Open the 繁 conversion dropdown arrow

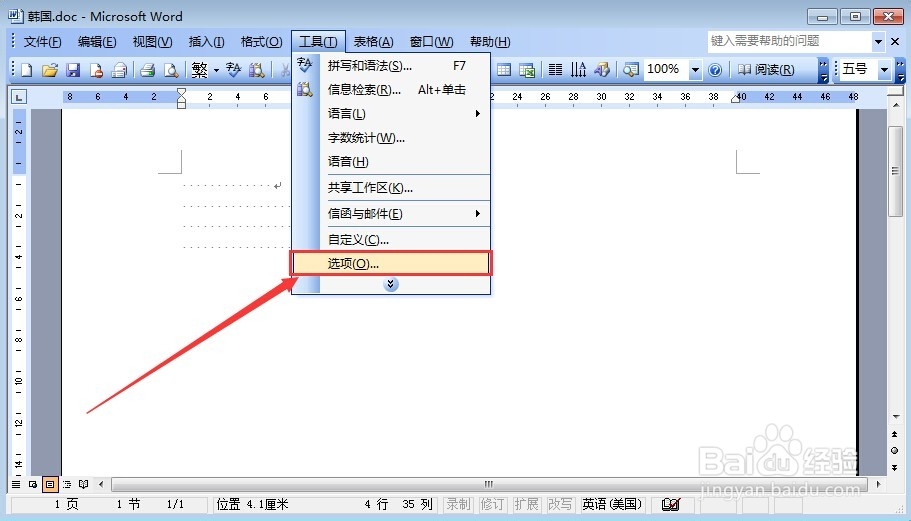click(216, 70)
